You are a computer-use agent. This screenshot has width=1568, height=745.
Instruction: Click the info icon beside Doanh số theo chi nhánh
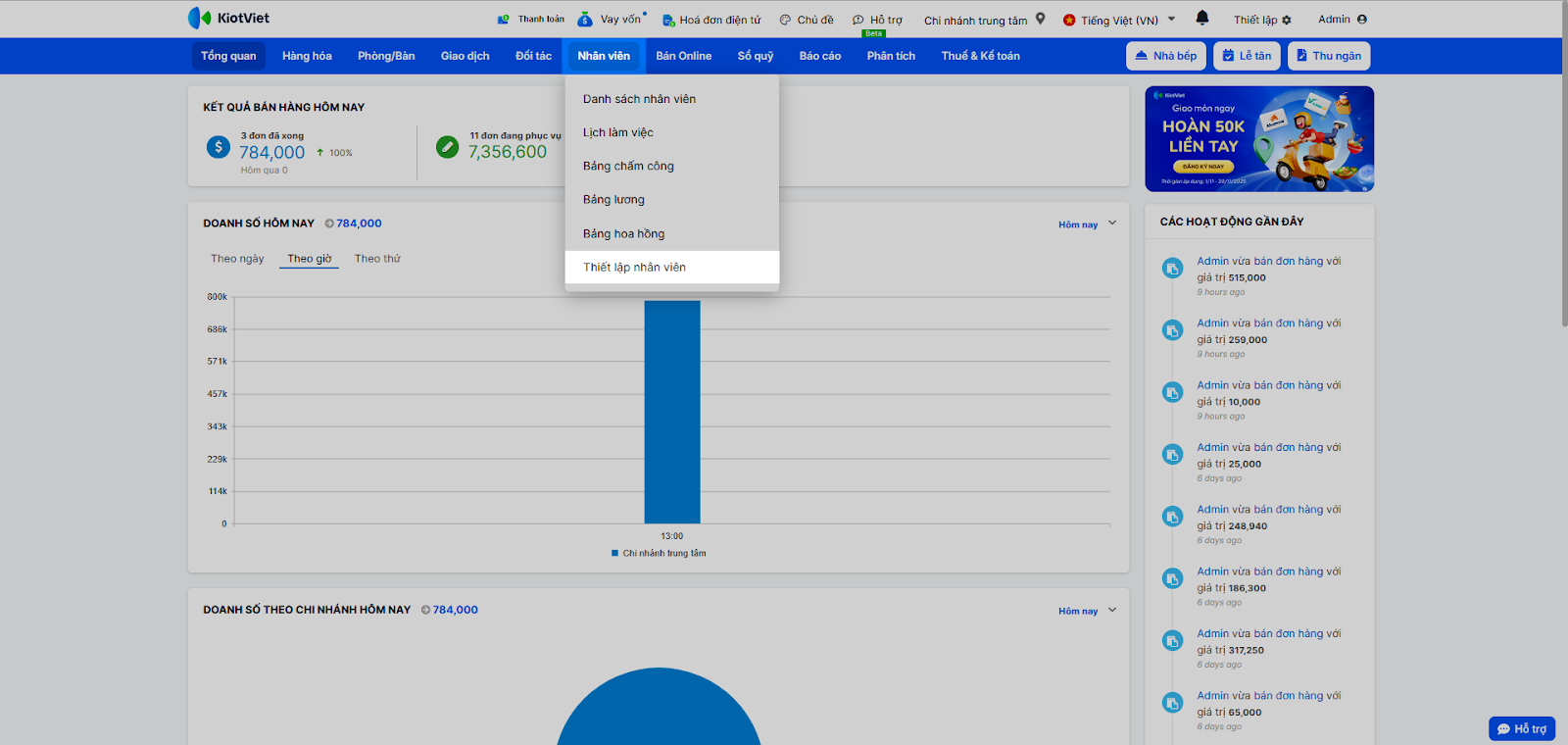[425, 610]
